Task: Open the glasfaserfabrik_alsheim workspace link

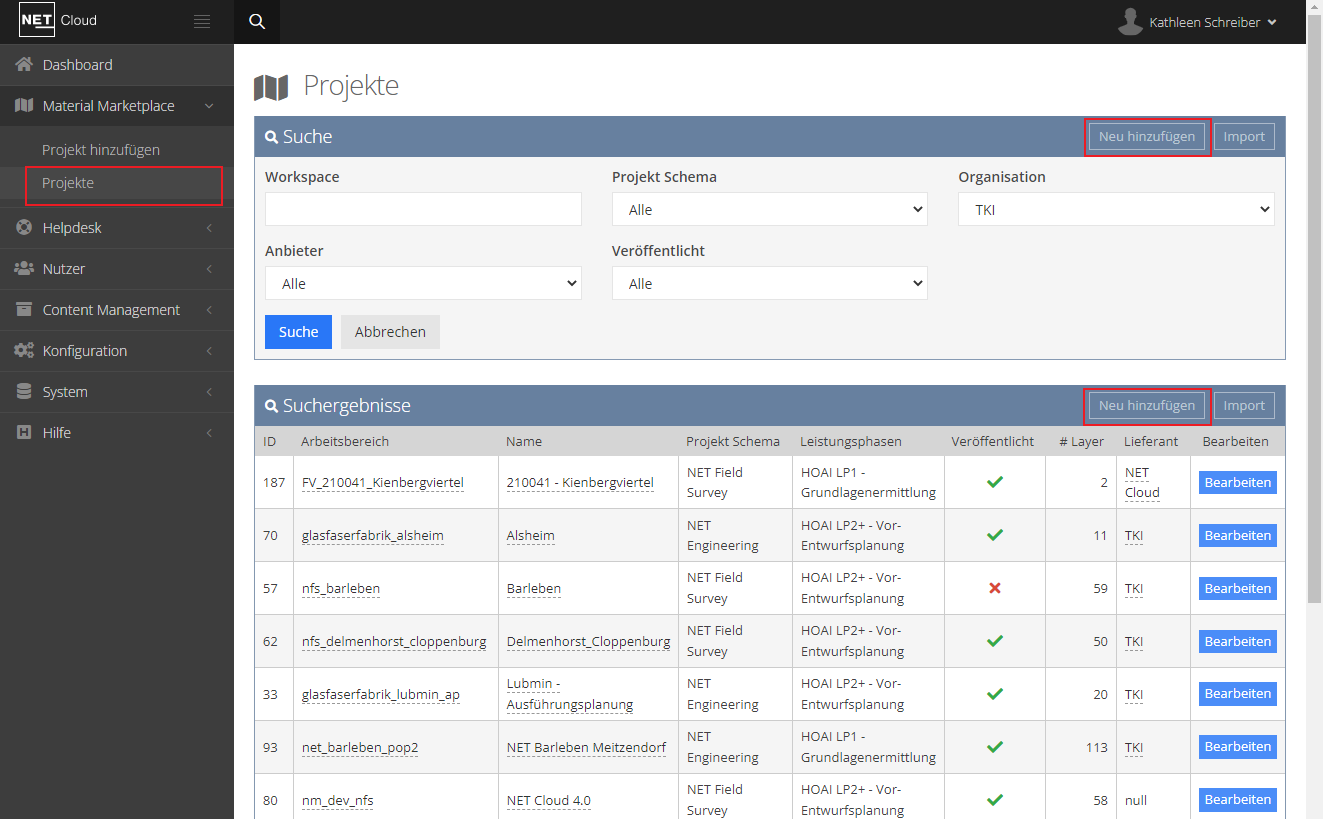Action: (x=373, y=535)
